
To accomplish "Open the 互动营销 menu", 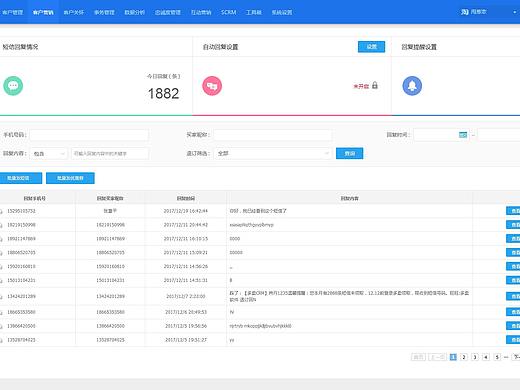I will pyautogui.click(x=201, y=12).
